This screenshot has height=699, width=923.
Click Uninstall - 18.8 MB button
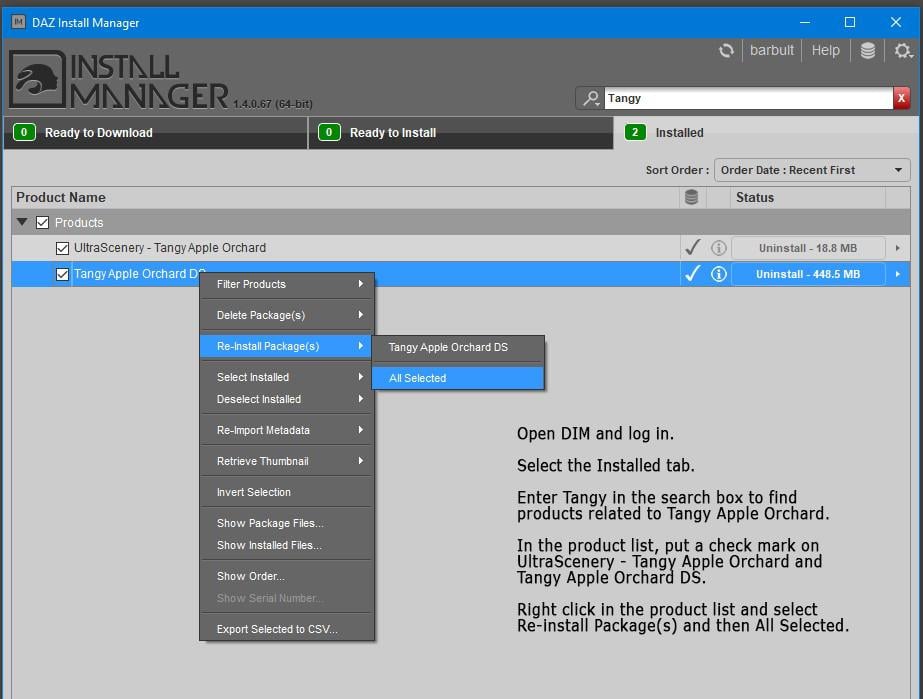pos(808,248)
